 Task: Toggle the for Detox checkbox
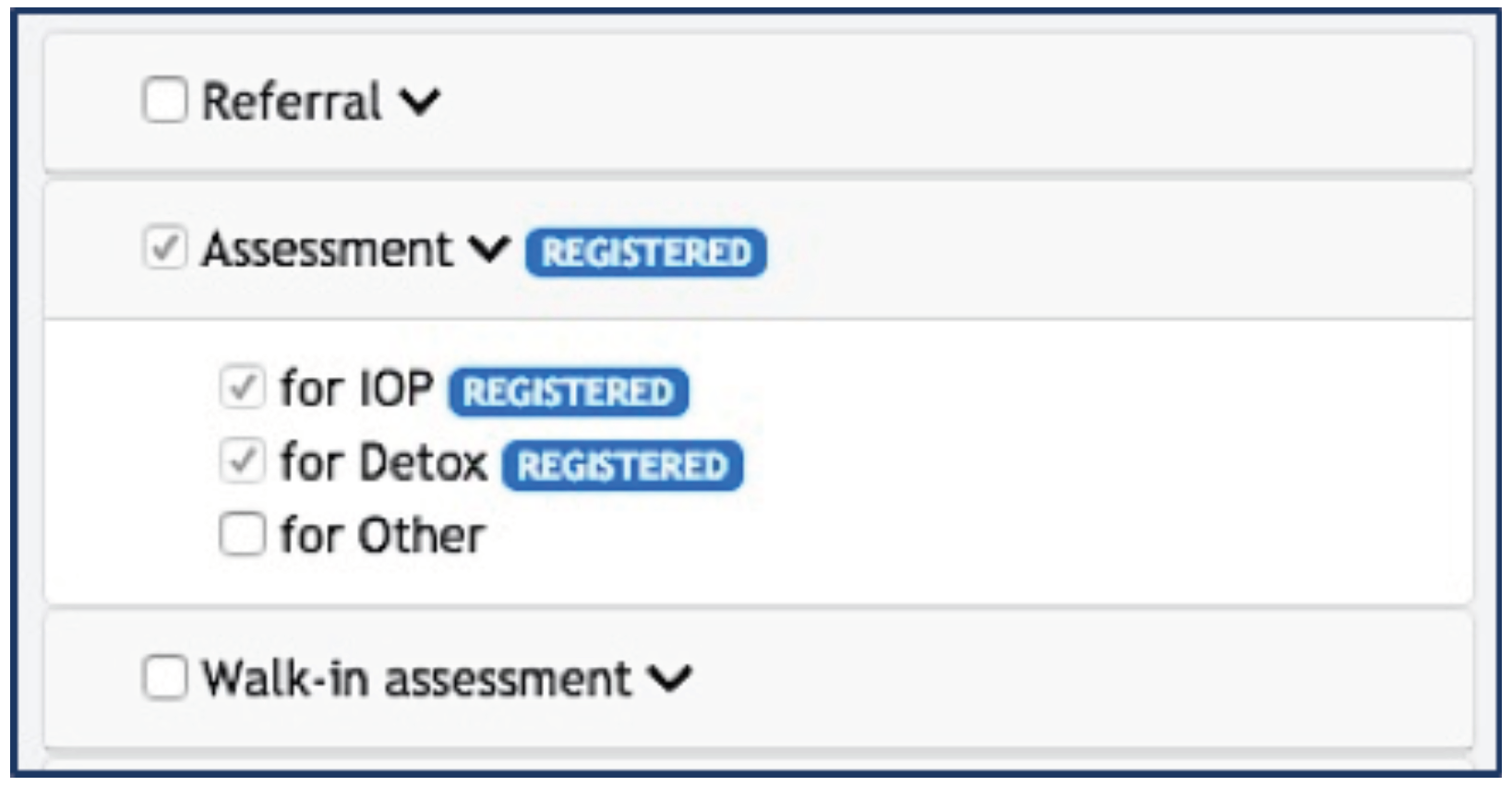tap(242, 460)
